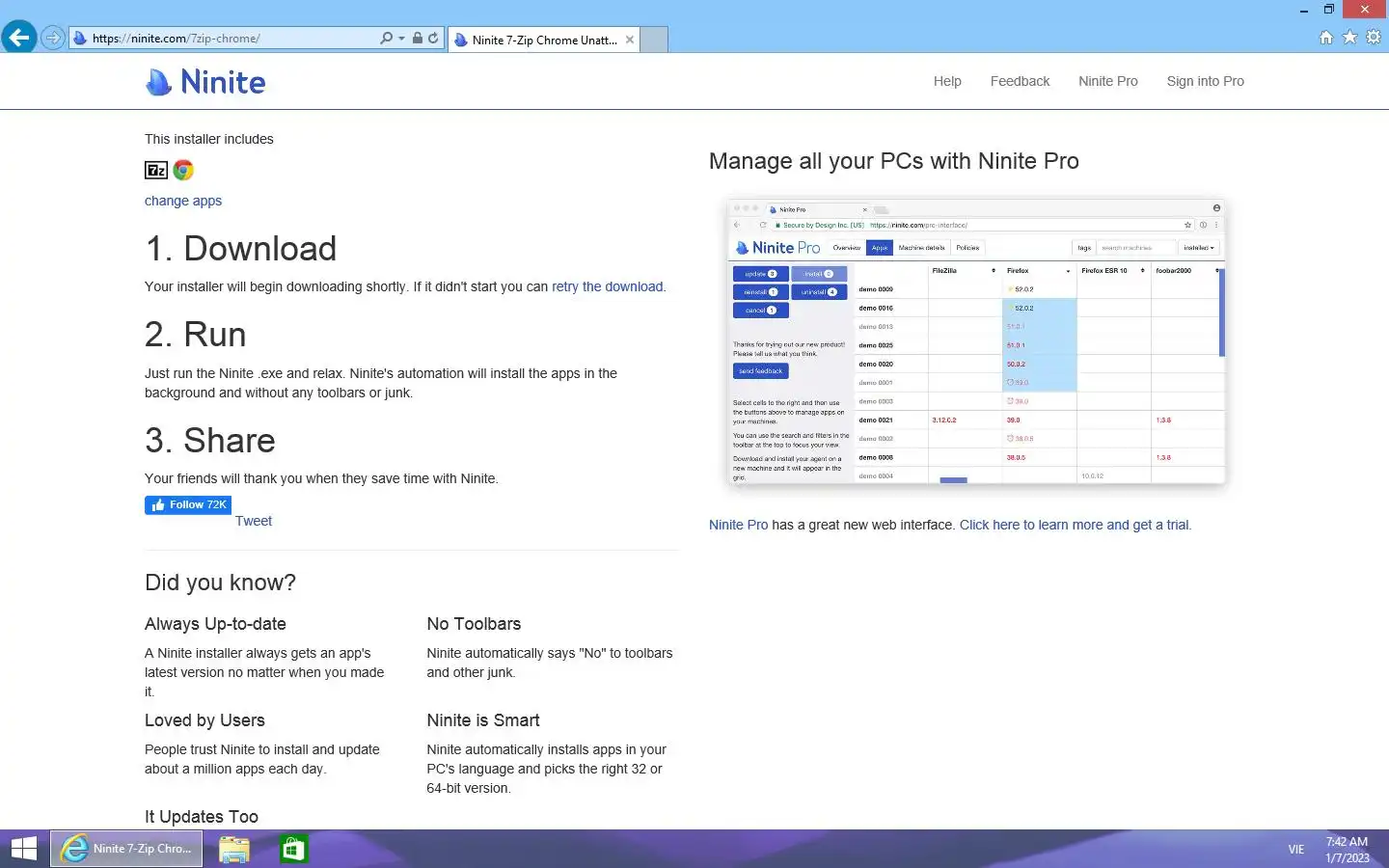Viewport: 1389px width, 868px height.
Task: Open the Help menu link
Action: (947, 81)
